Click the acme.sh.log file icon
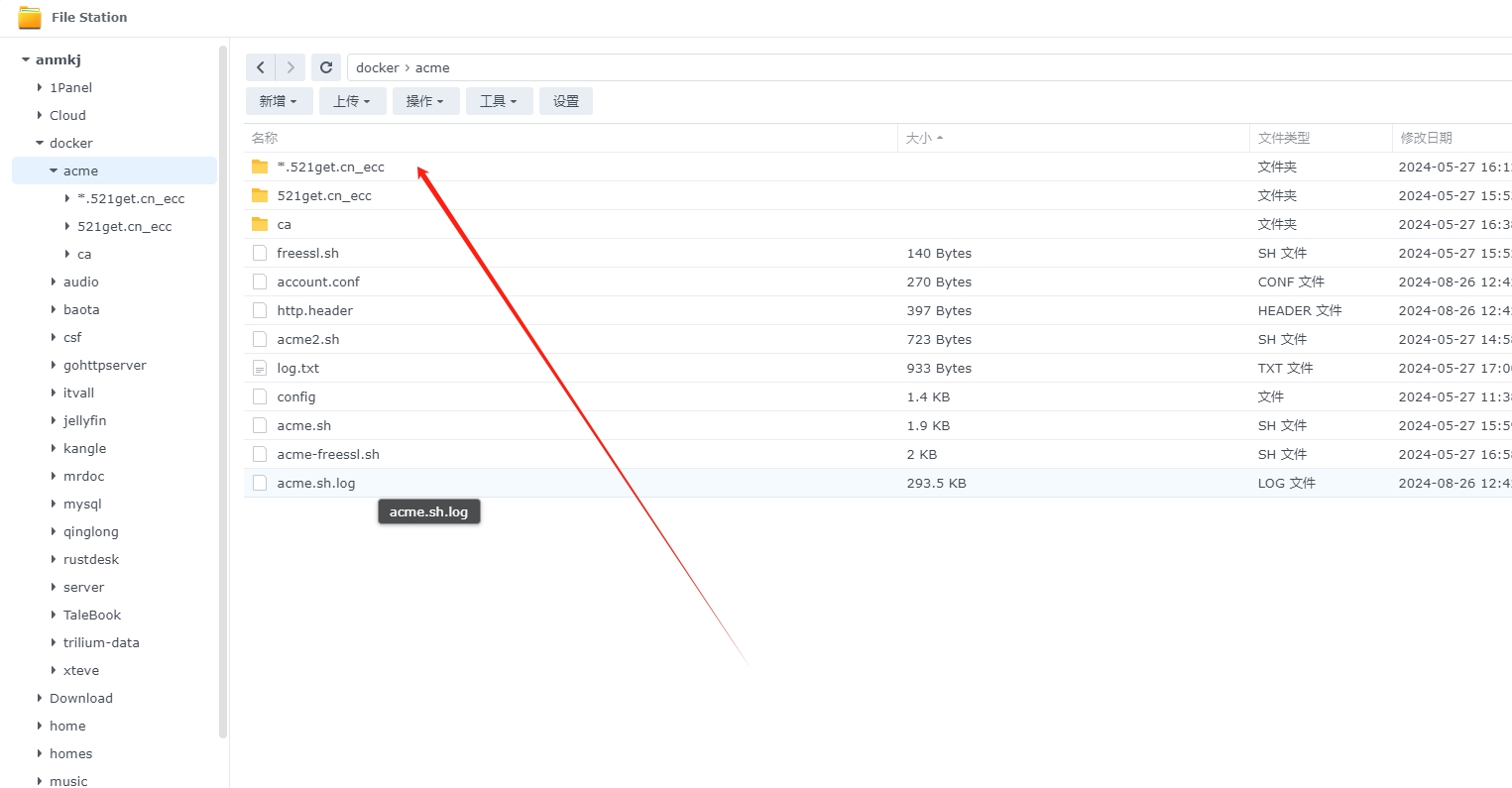 click(x=260, y=483)
